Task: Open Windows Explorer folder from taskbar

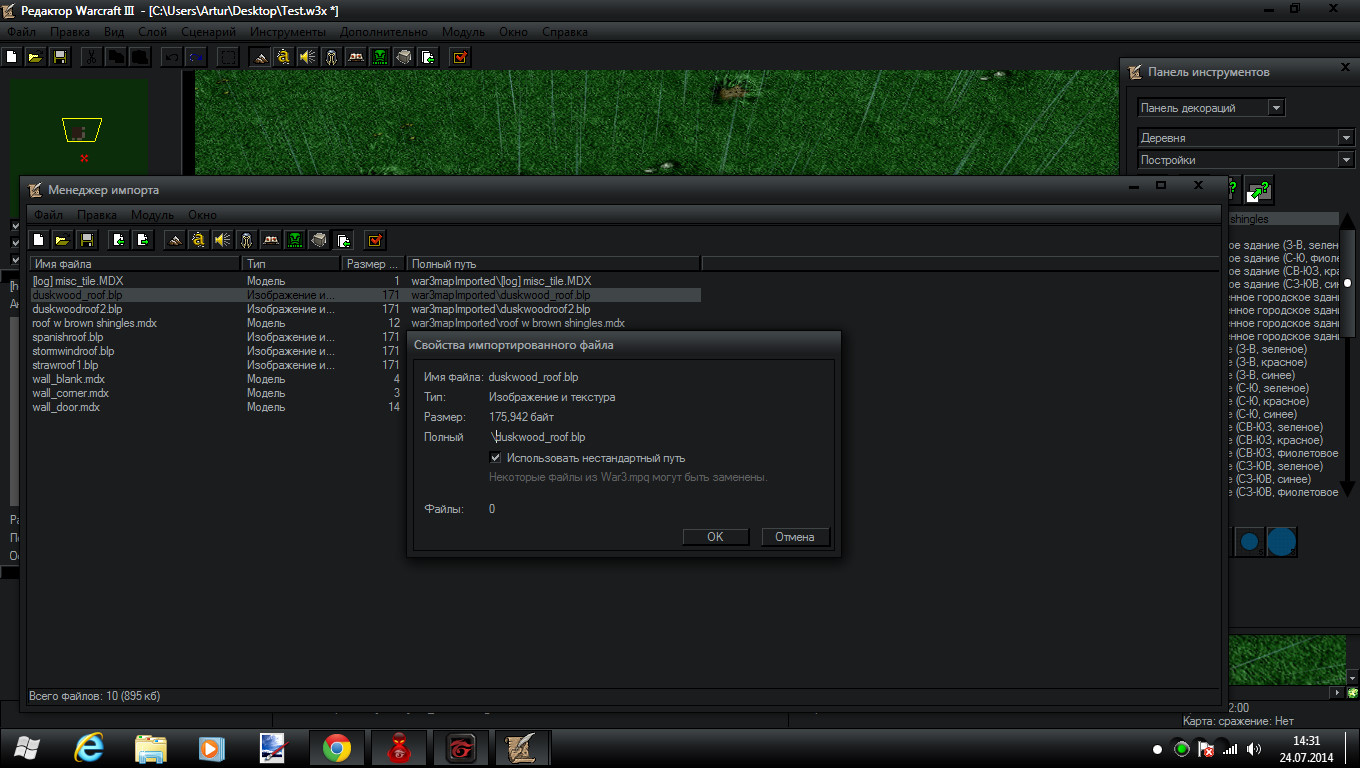Action: [152, 748]
